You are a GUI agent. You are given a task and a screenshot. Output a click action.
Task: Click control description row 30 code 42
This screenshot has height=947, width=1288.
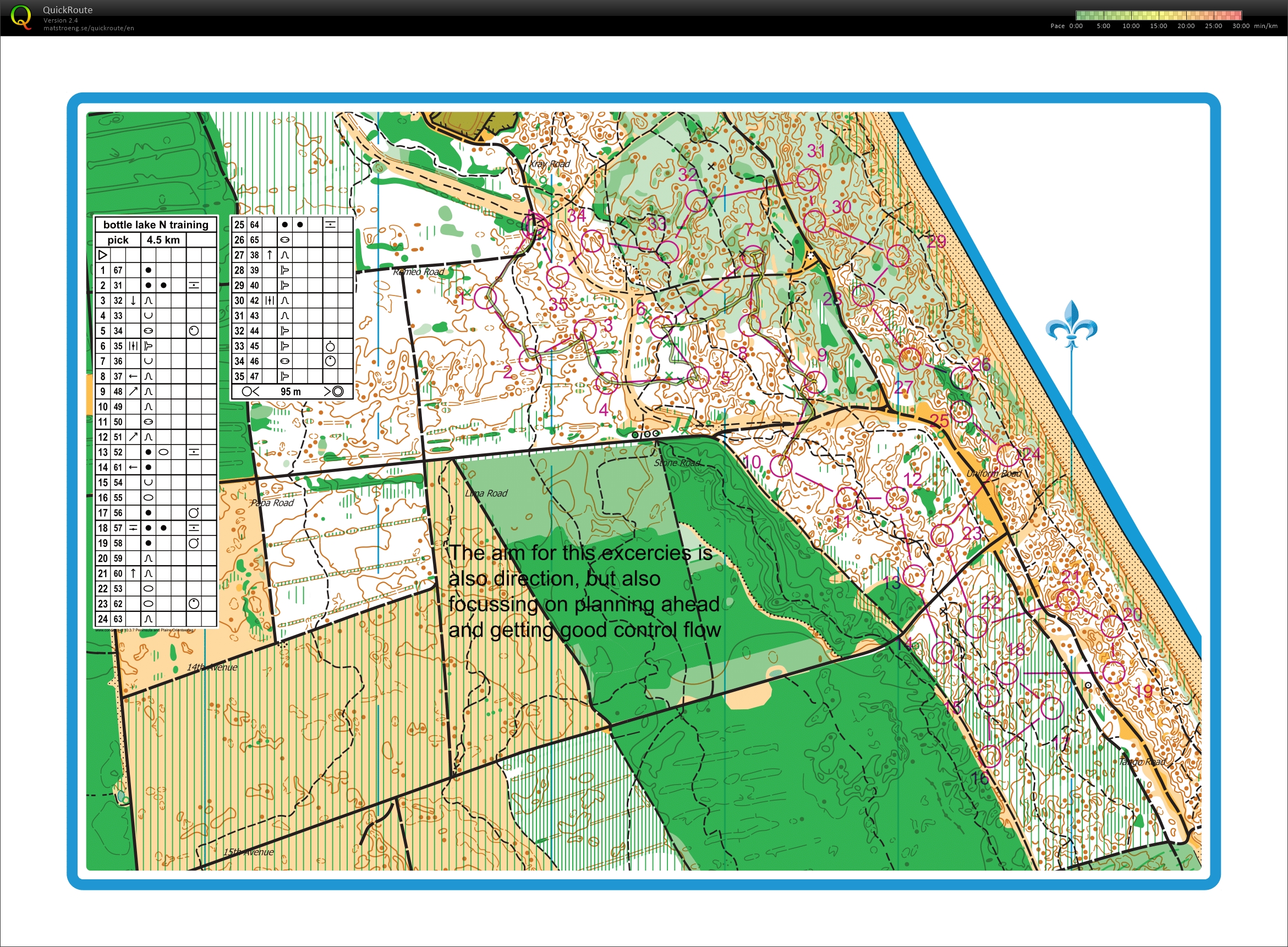click(x=292, y=300)
